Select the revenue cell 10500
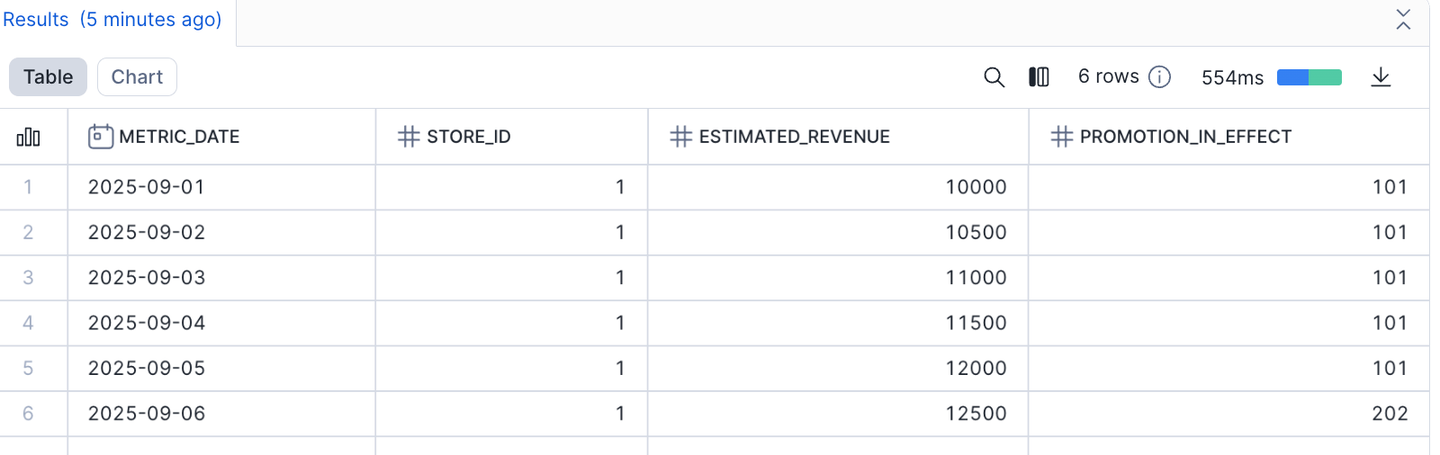 [x=838, y=232]
